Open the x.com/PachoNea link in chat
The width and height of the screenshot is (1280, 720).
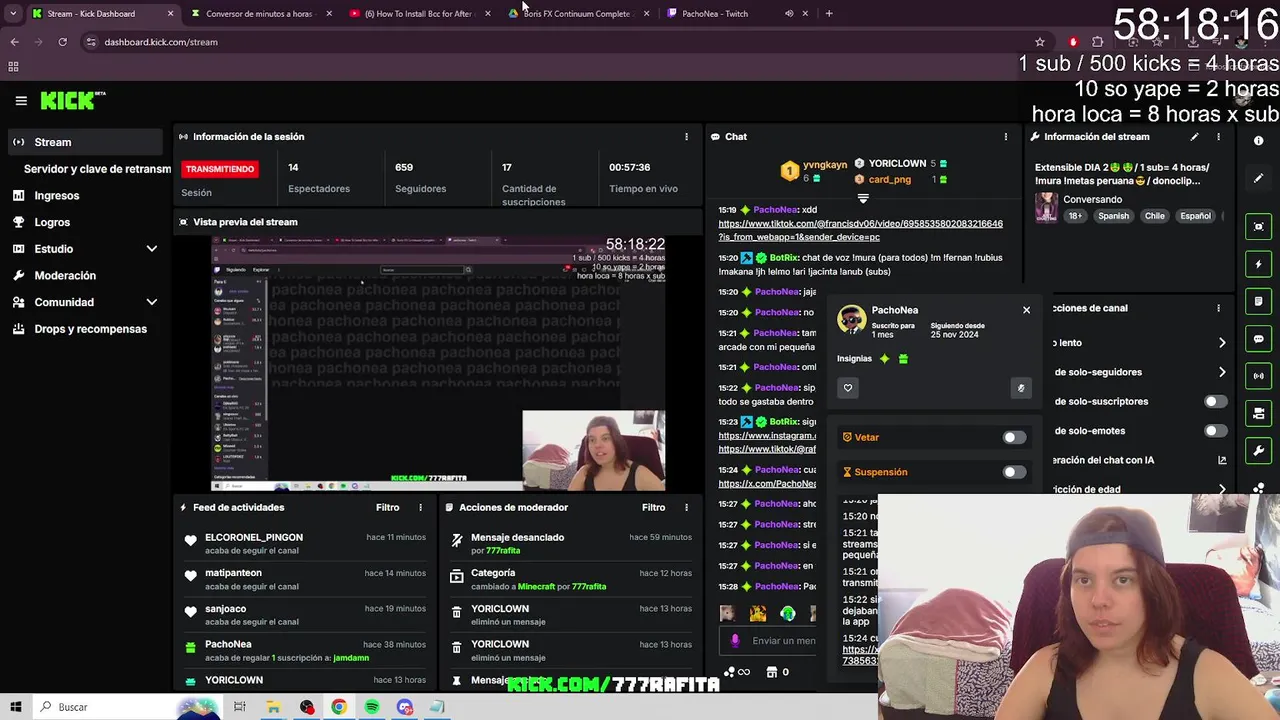coord(767,484)
